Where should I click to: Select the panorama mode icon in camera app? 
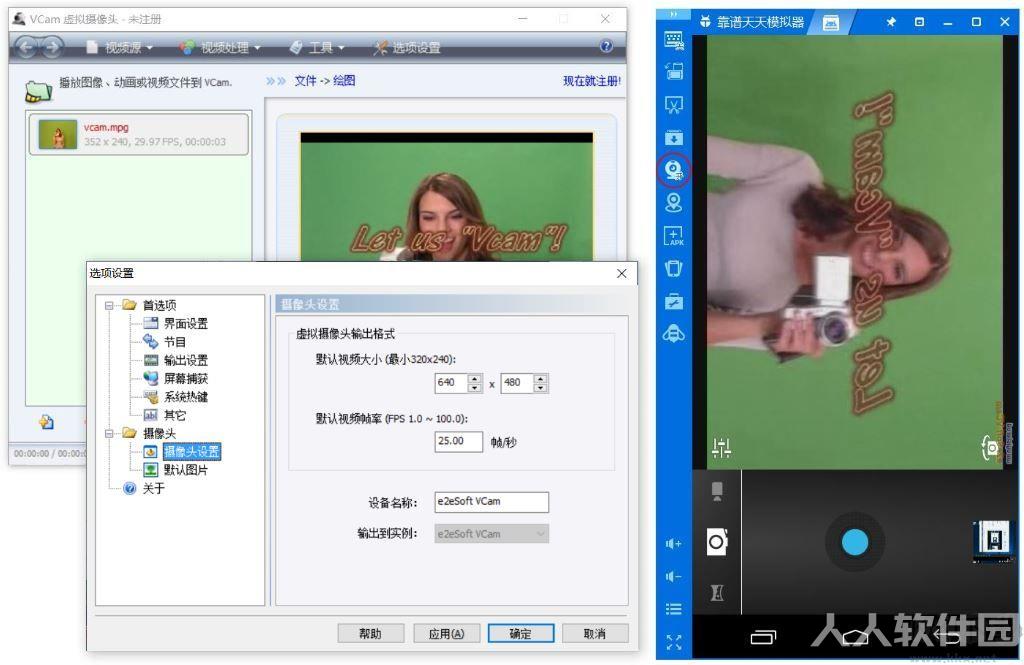[717, 592]
